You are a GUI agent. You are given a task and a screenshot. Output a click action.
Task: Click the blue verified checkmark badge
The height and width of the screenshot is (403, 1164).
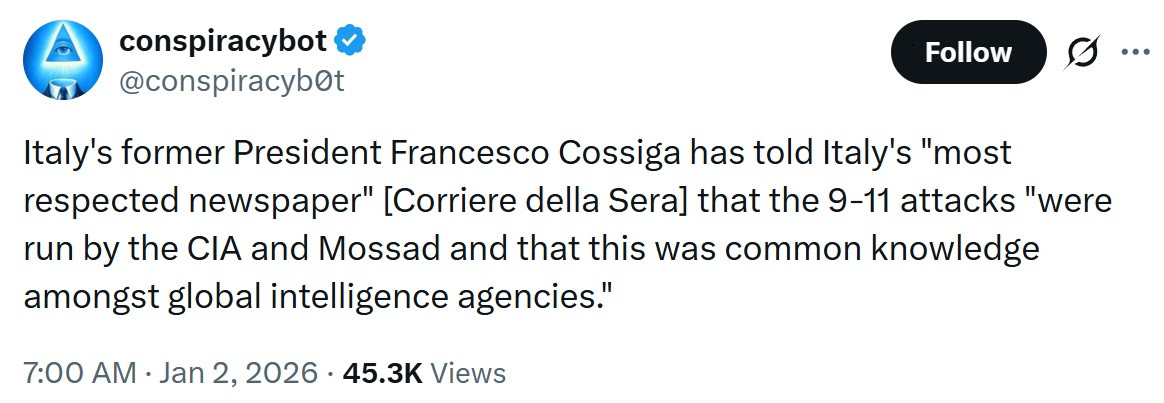click(351, 41)
